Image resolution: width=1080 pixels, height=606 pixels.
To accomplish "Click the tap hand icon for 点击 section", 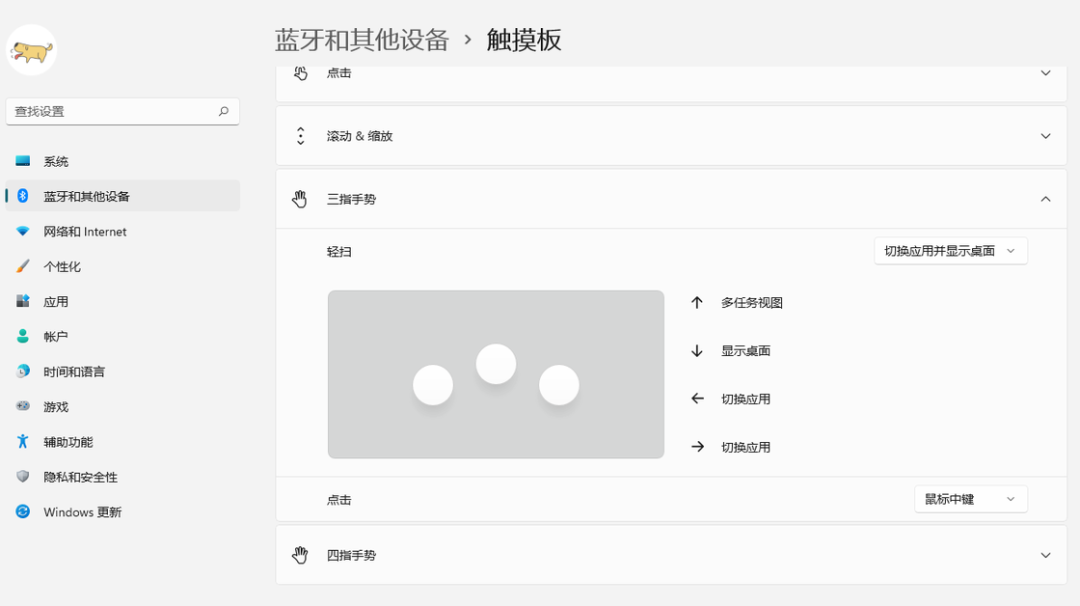I will click(x=300, y=73).
